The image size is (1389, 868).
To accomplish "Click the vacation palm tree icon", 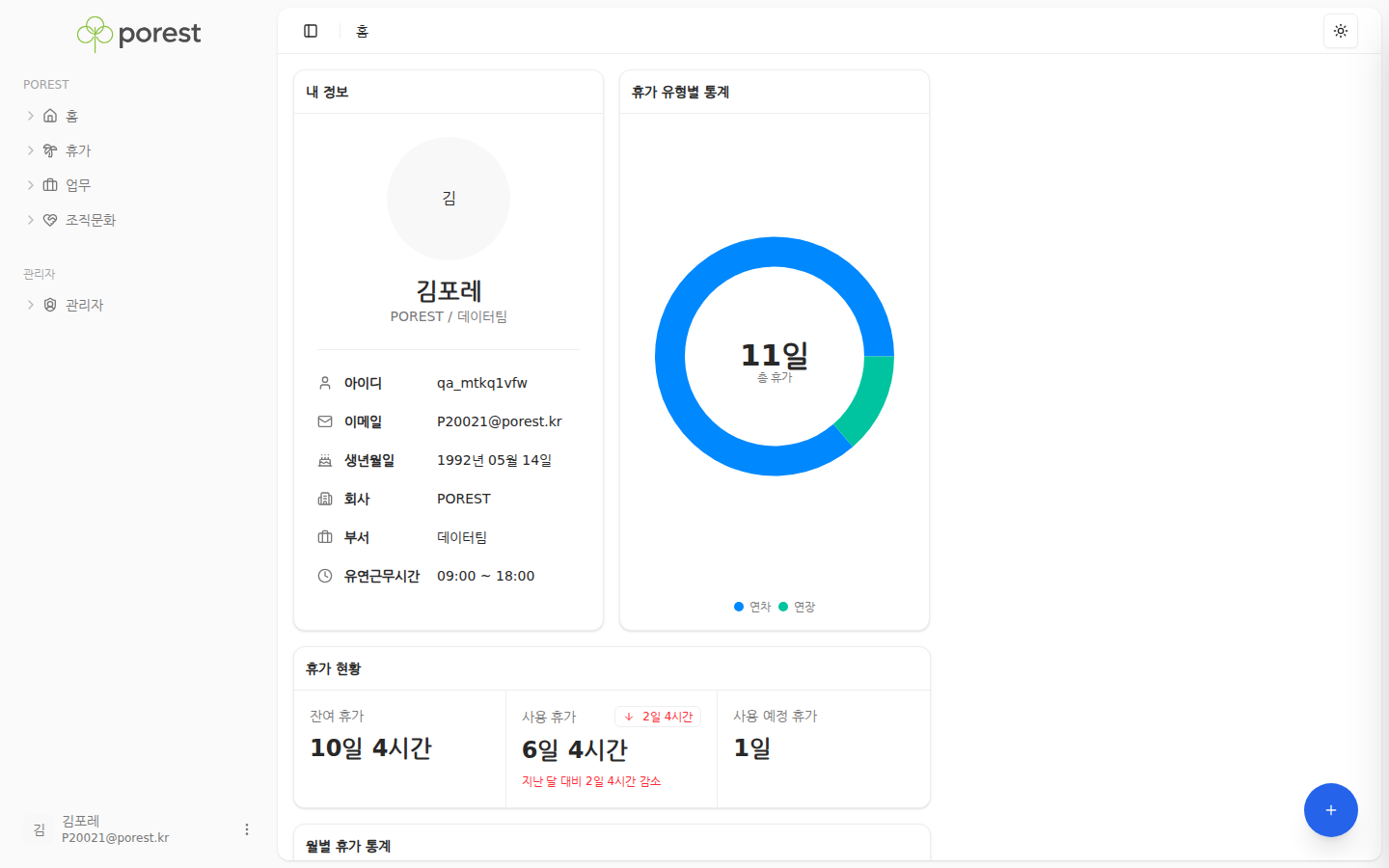I will (50, 150).
